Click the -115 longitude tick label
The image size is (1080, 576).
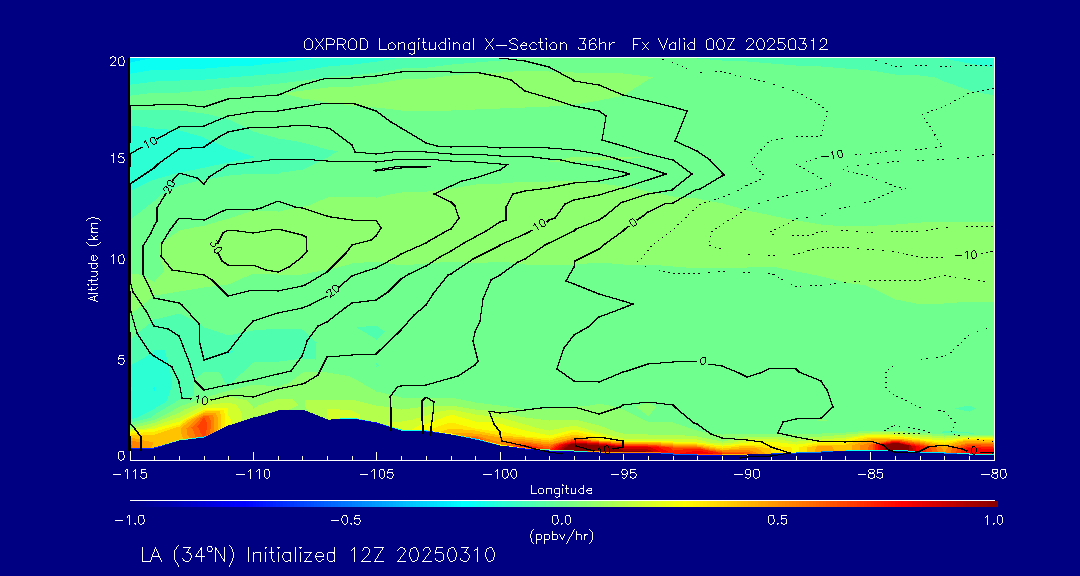coord(129,475)
